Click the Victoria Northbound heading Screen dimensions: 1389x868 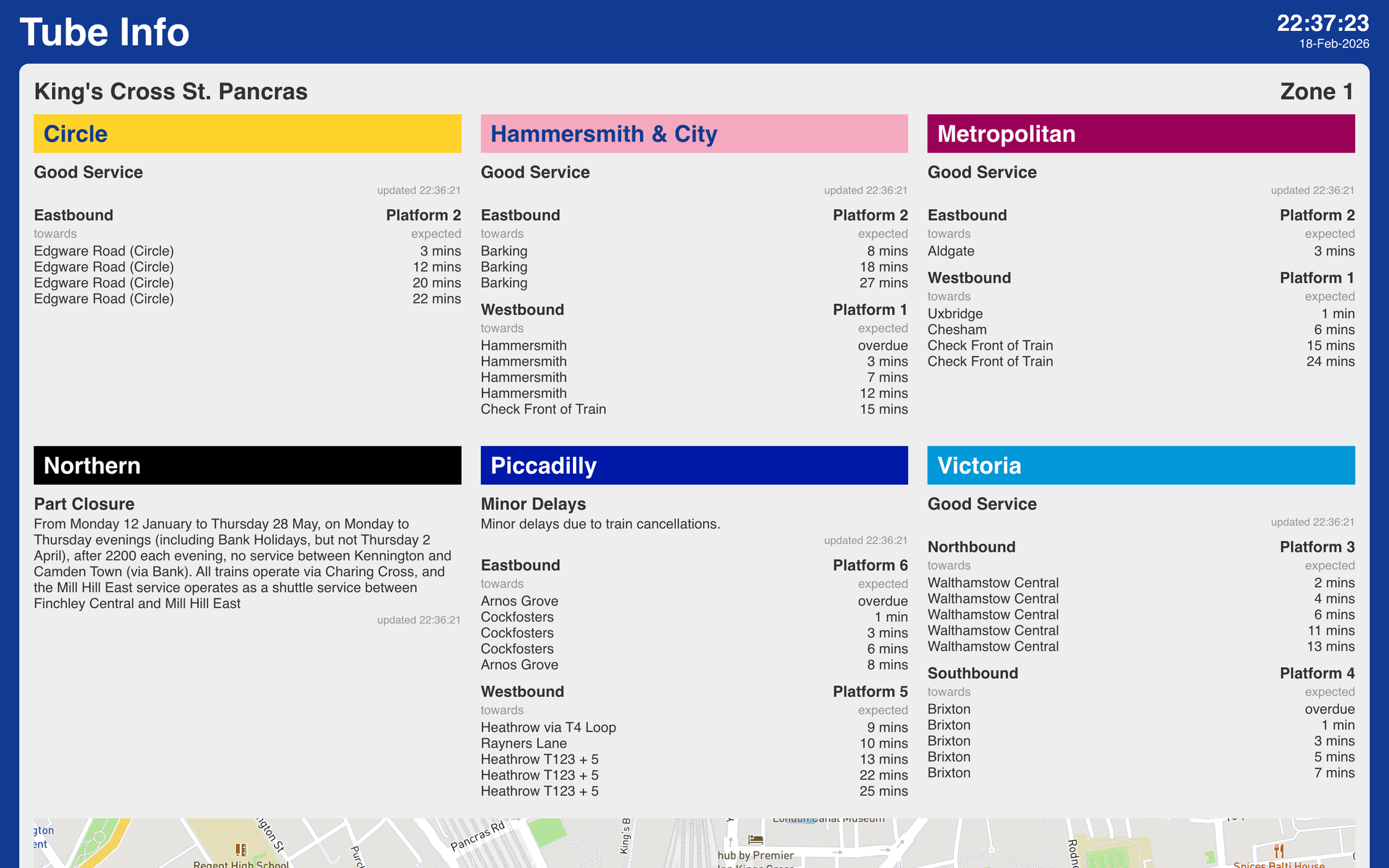pos(971,547)
